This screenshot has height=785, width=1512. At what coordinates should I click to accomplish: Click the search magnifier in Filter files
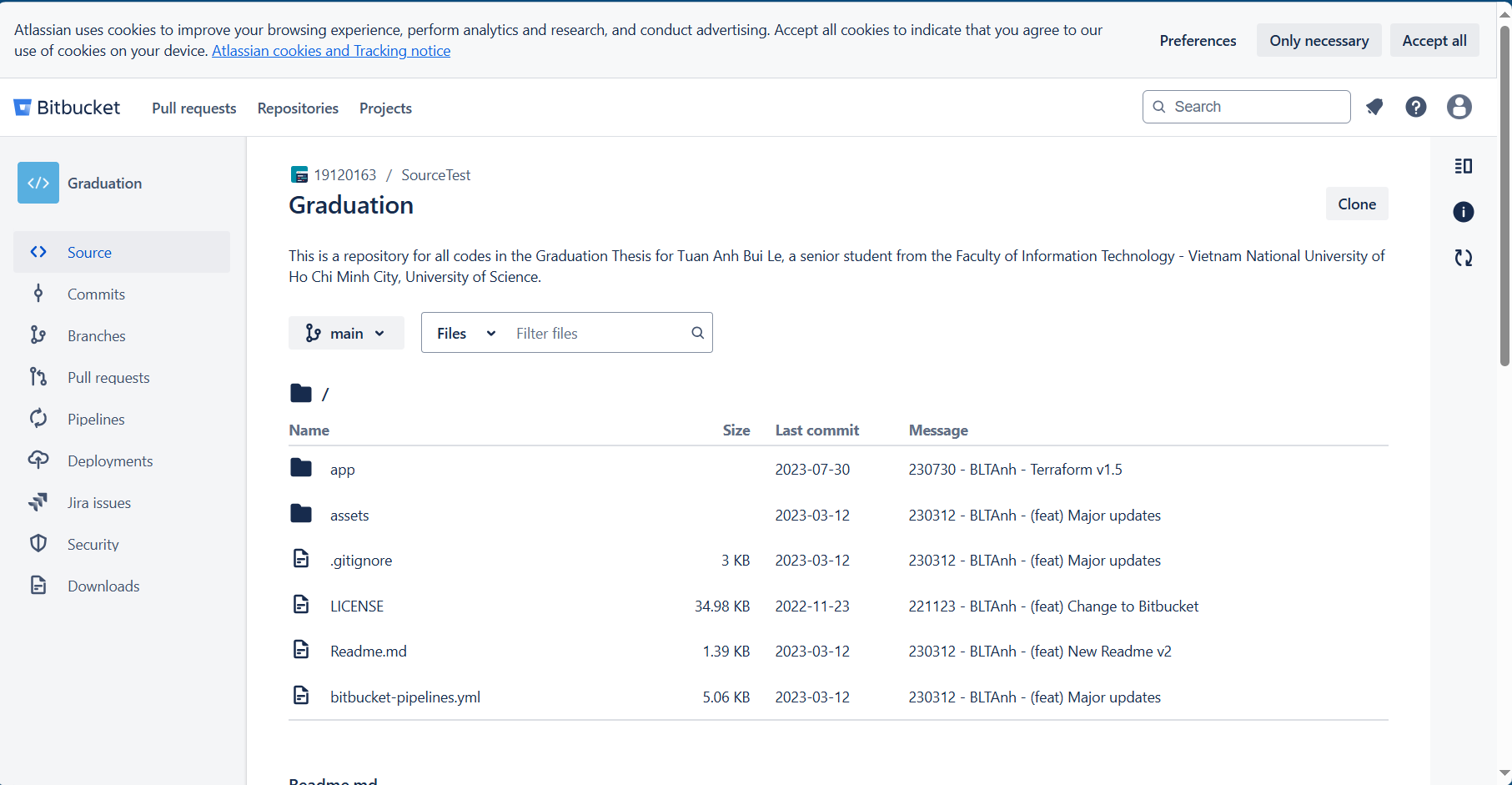697,333
